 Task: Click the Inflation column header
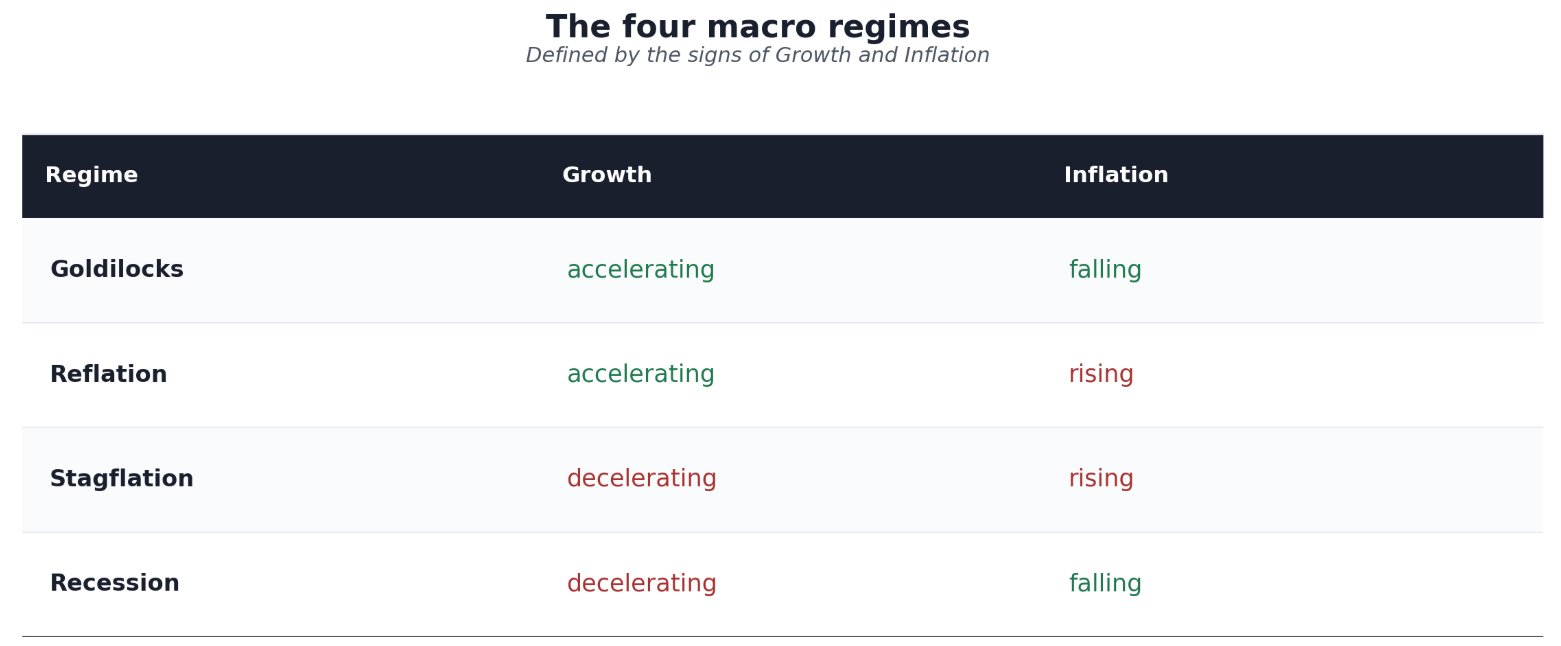1116,176
